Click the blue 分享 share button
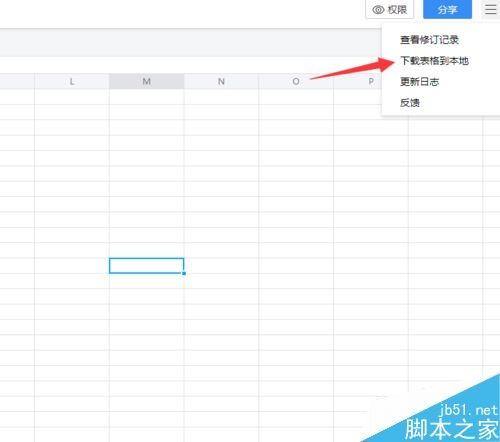 (x=447, y=9)
